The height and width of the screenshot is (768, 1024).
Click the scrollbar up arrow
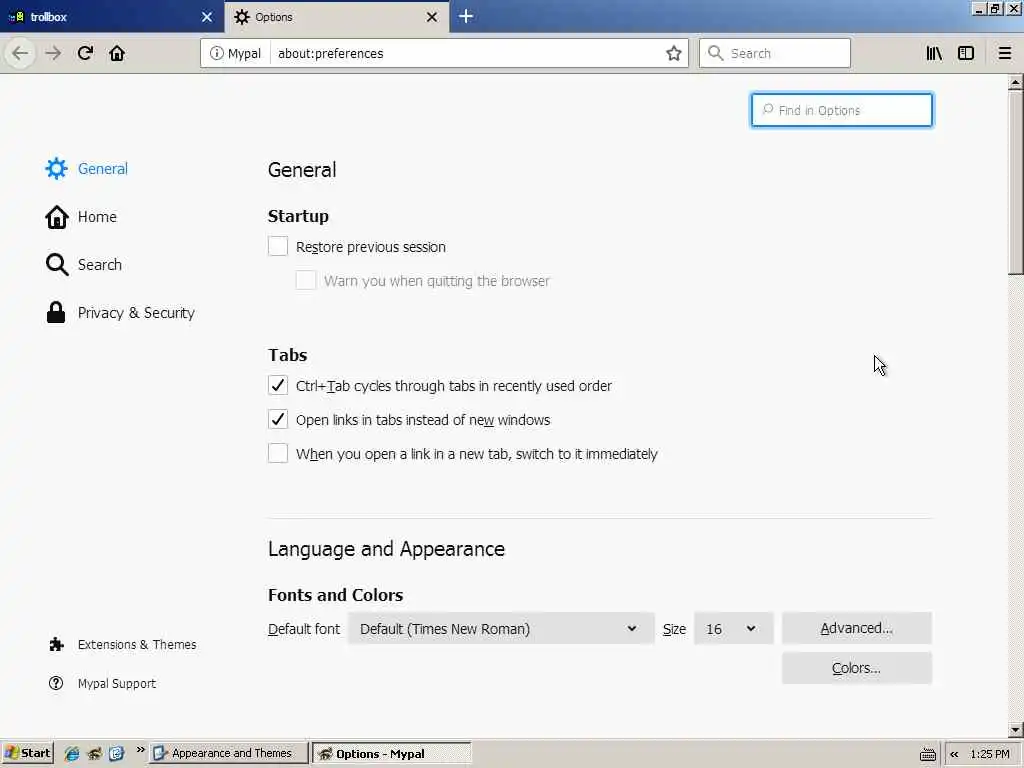pos(1015,83)
